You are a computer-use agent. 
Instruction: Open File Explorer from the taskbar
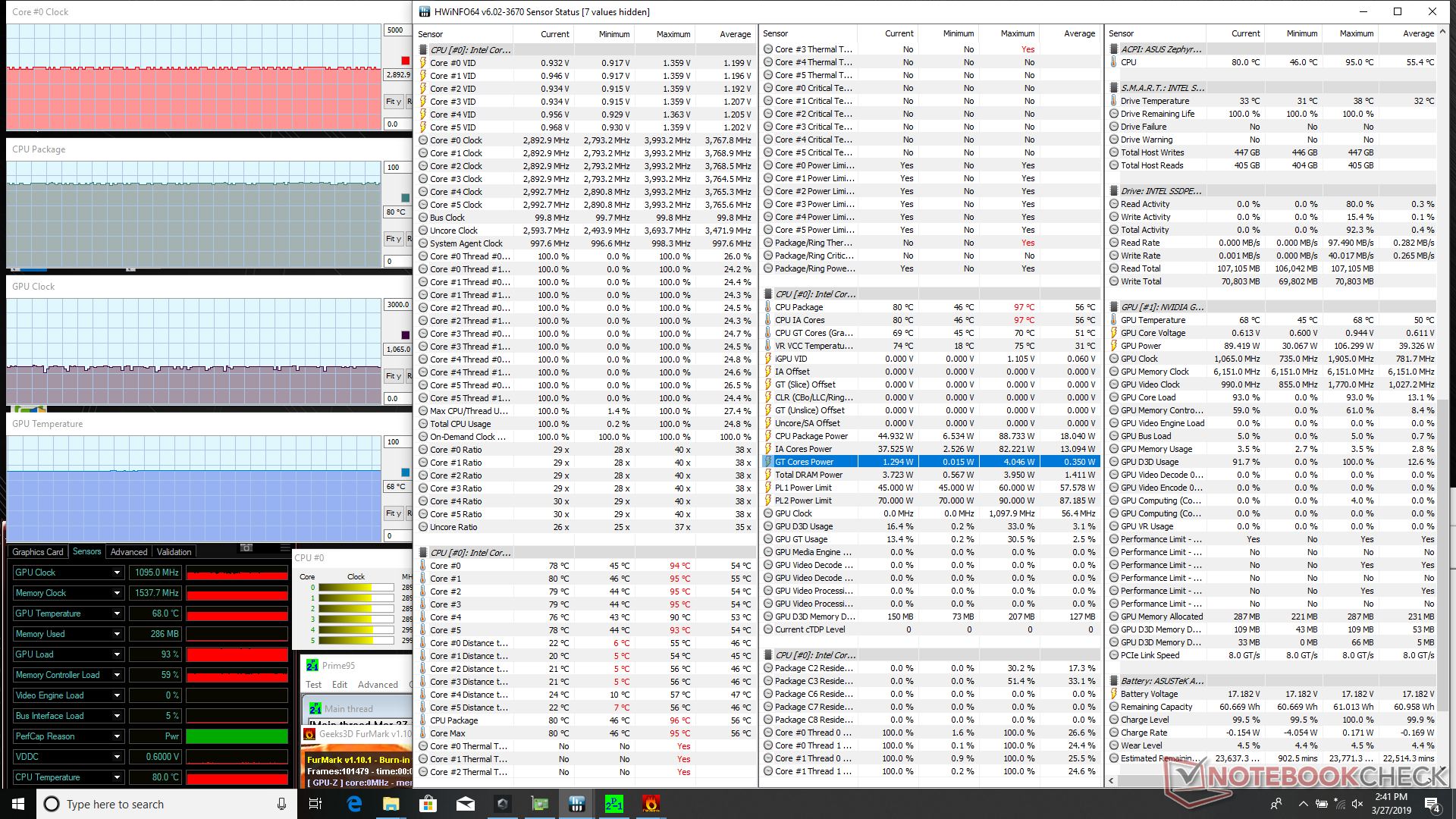point(391,804)
